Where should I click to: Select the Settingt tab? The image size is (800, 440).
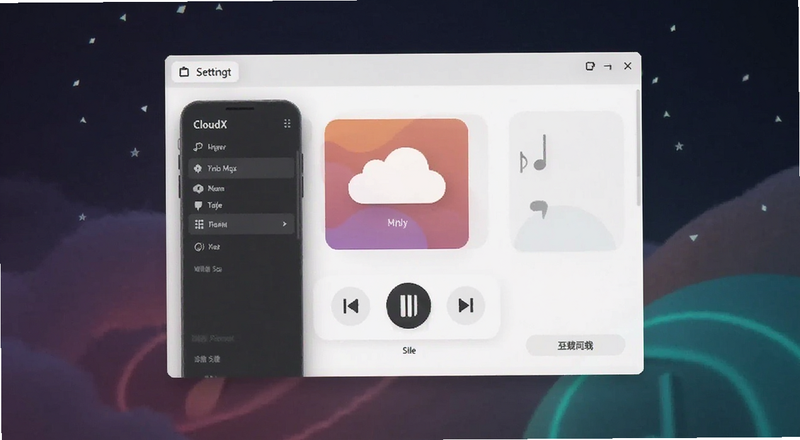[205, 72]
